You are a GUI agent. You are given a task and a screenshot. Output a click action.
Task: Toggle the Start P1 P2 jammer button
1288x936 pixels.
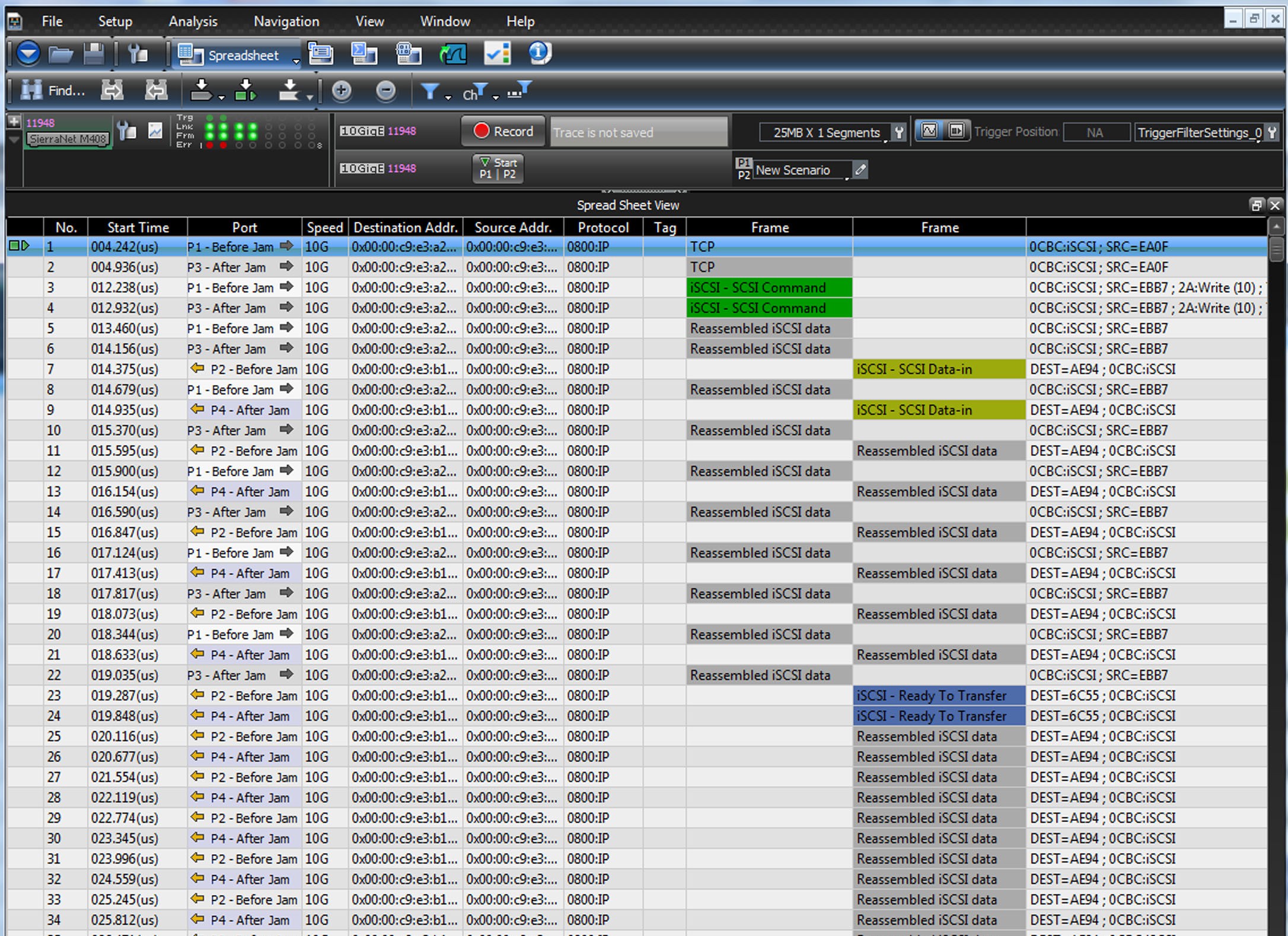pos(498,168)
